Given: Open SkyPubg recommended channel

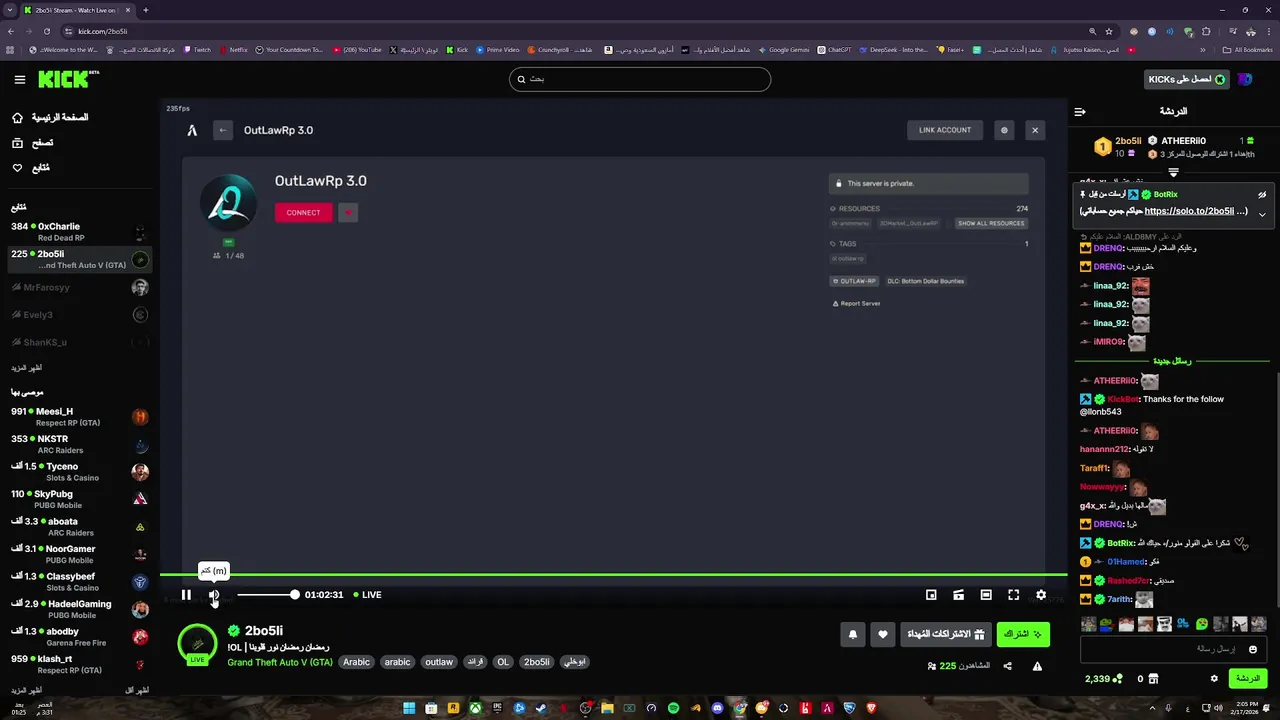Looking at the screenshot, I should point(78,499).
